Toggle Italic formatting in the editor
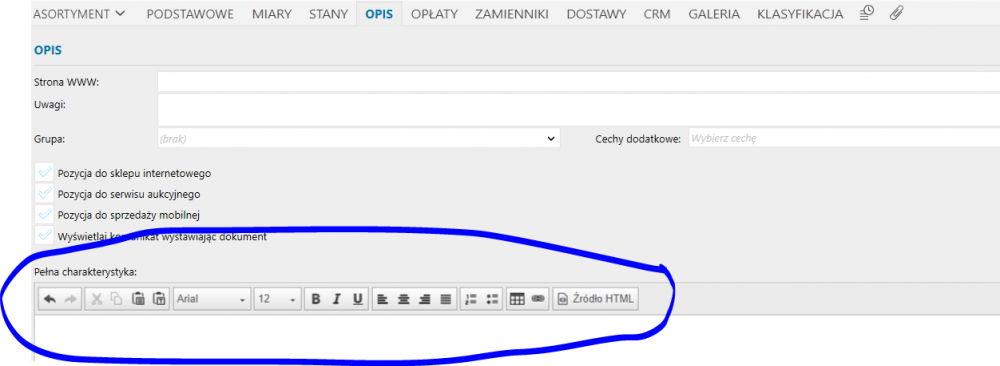1000x366 pixels. pyautogui.click(x=337, y=298)
